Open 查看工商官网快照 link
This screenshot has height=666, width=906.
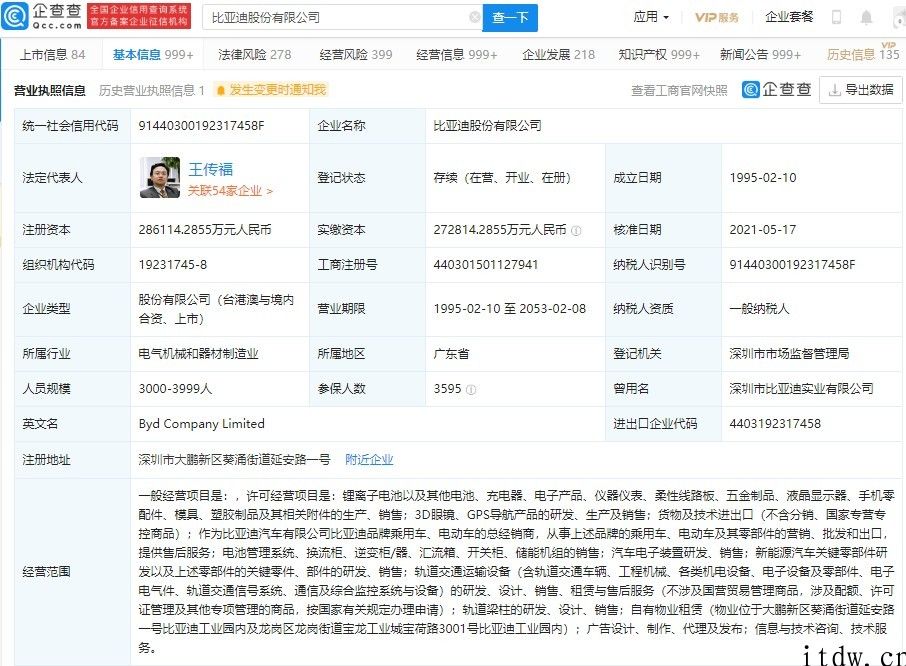tap(679, 91)
